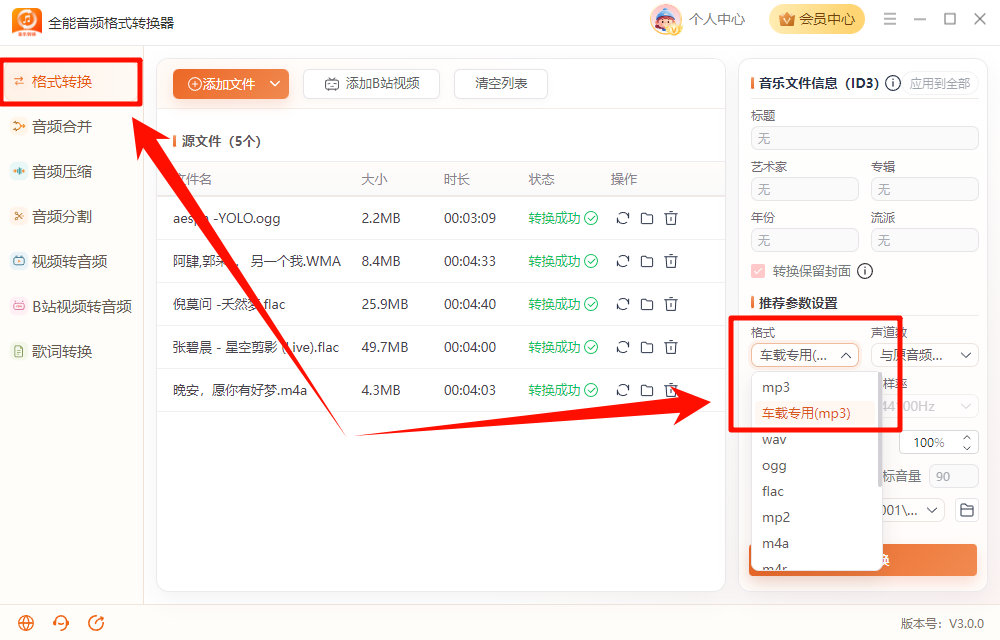Choose m4a from the format list
Image resolution: width=1000 pixels, height=640 pixels.
[816, 543]
